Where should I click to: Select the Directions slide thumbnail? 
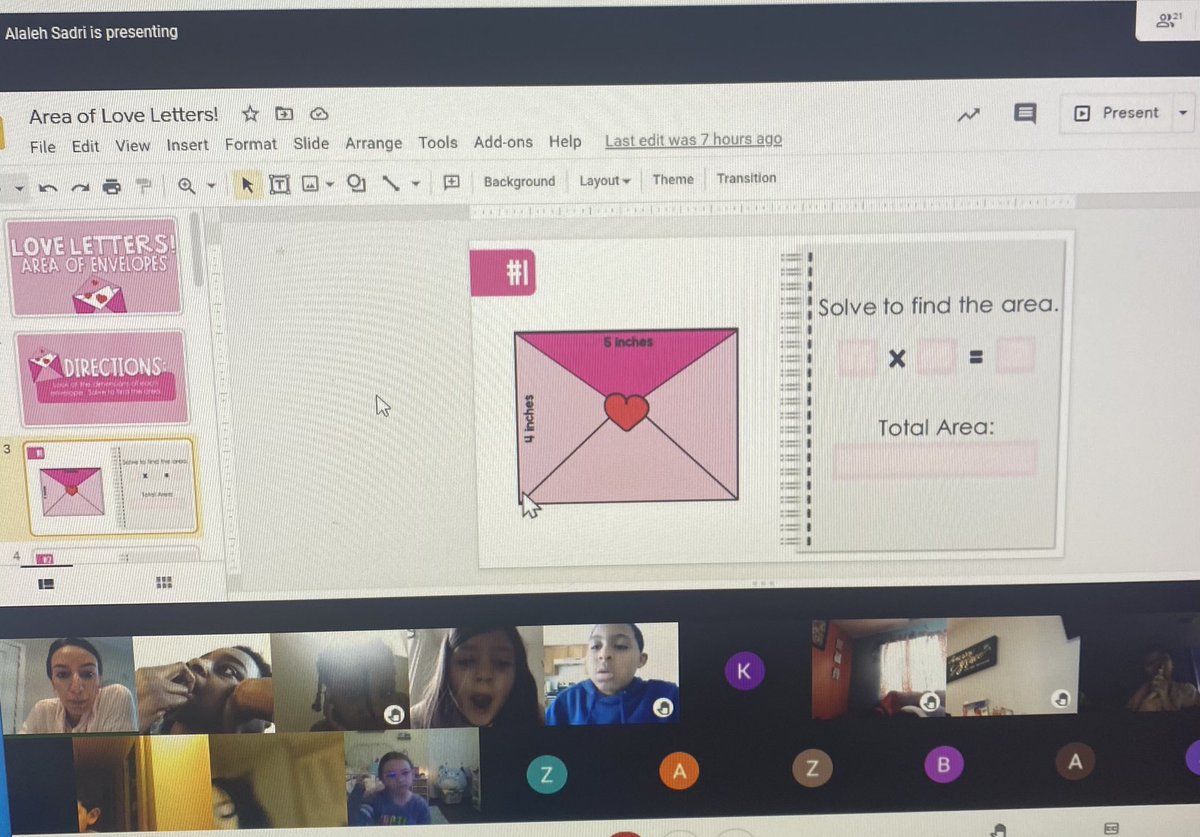click(x=102, y=378)
